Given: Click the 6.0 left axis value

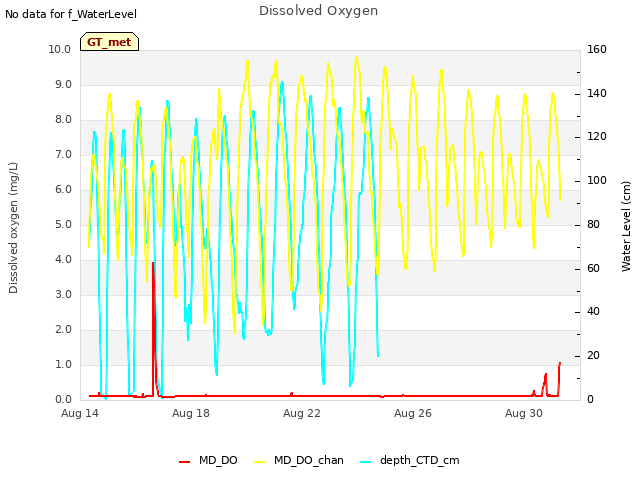Looking at the screenshot, I should [63, 190].
